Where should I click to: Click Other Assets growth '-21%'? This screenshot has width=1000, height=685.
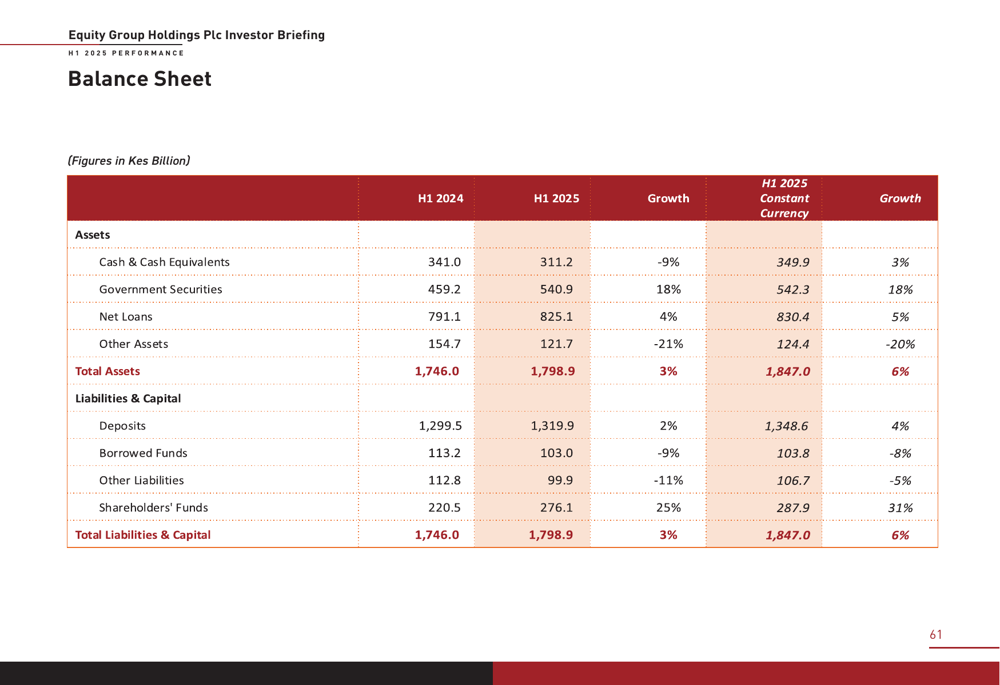[x=668, y=344]
